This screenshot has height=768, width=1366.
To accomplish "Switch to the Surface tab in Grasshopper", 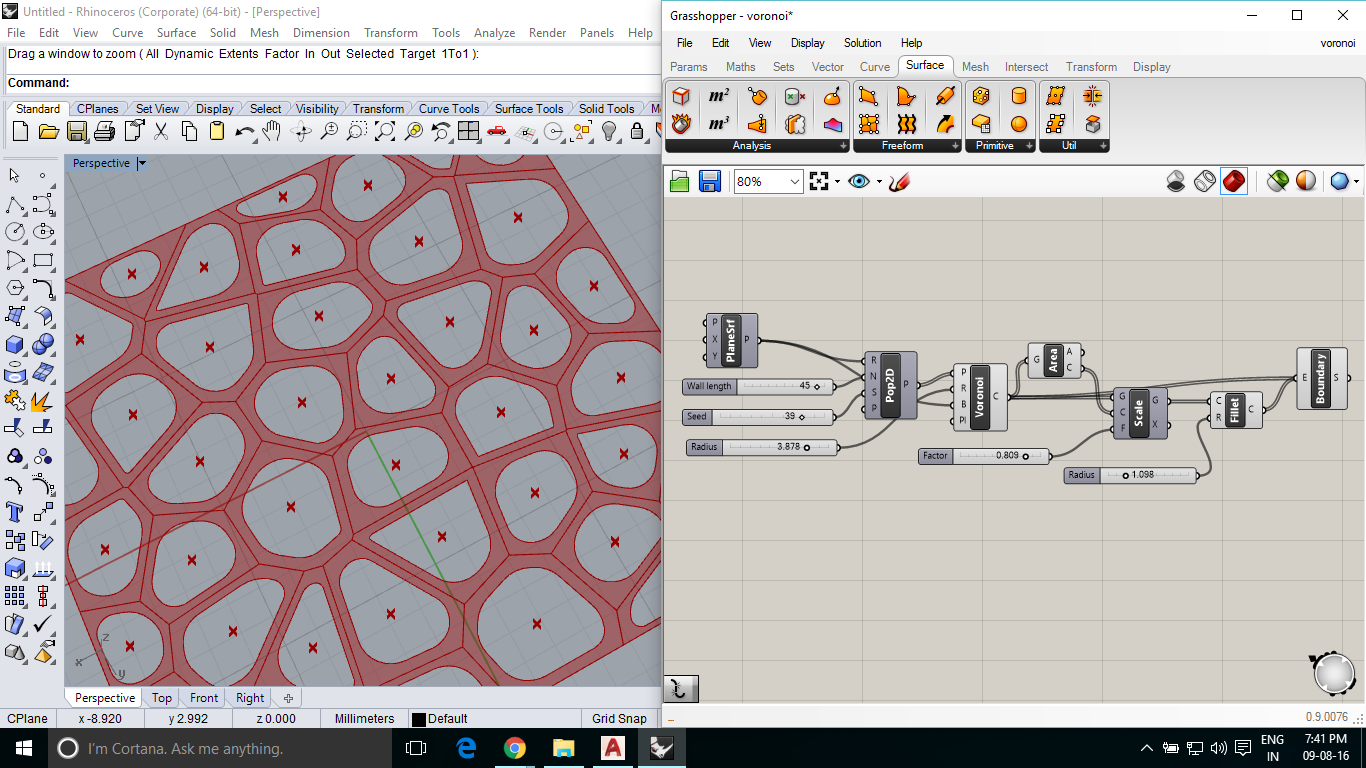I will click(x=925, y=66).
